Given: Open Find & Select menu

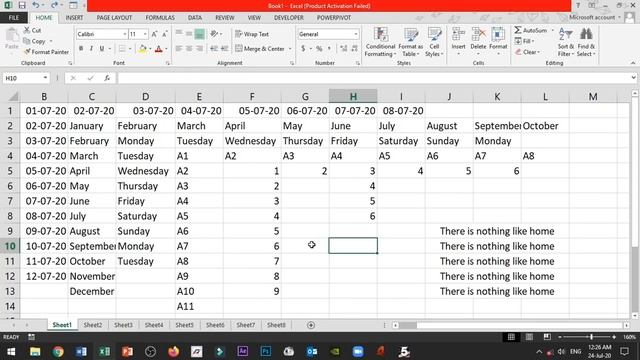Looking at the screenshot, I should click(586, 42).
